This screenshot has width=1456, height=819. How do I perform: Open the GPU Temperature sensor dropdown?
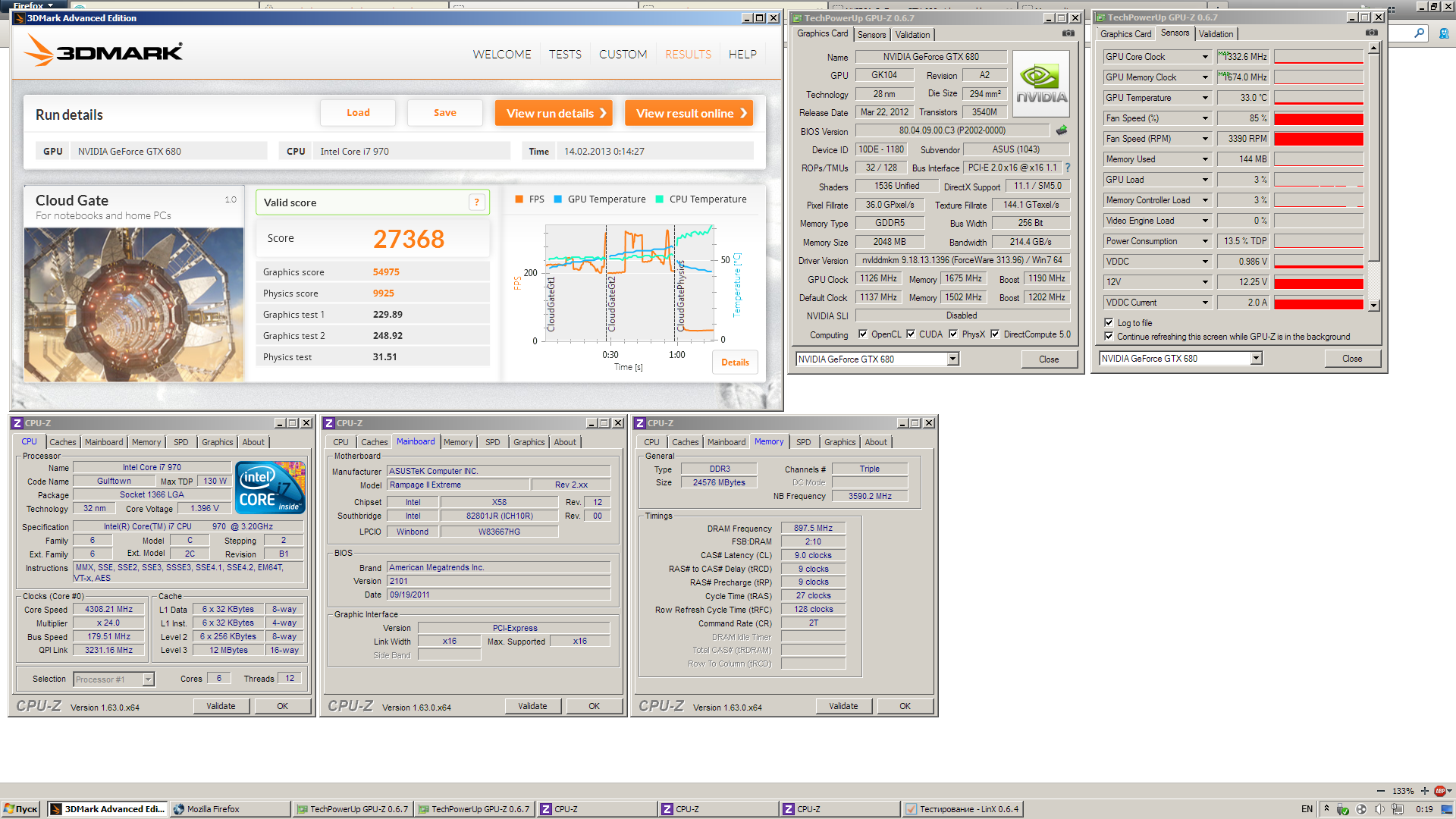click(x=1204, y=98)
